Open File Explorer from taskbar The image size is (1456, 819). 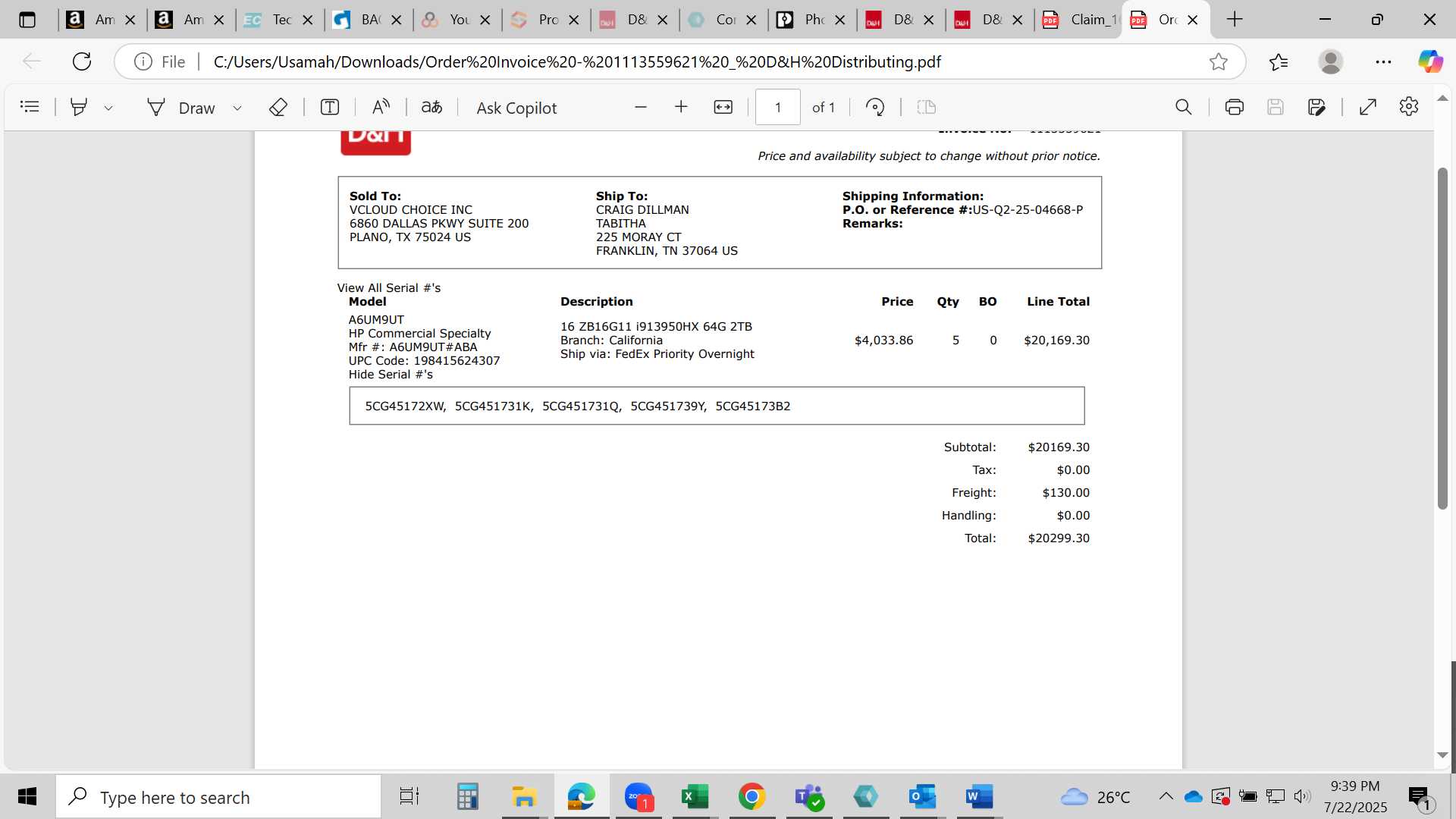click(x=524, y=796)
